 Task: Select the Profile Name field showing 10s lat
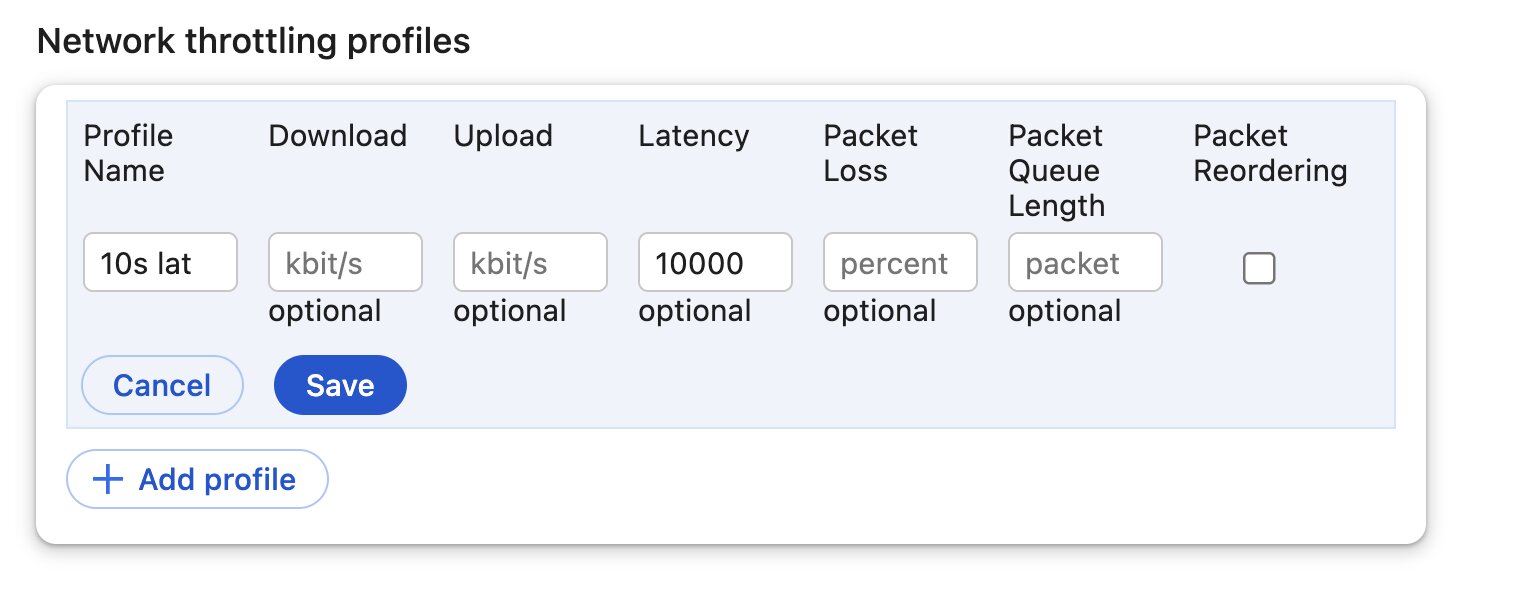pos(160,262)
